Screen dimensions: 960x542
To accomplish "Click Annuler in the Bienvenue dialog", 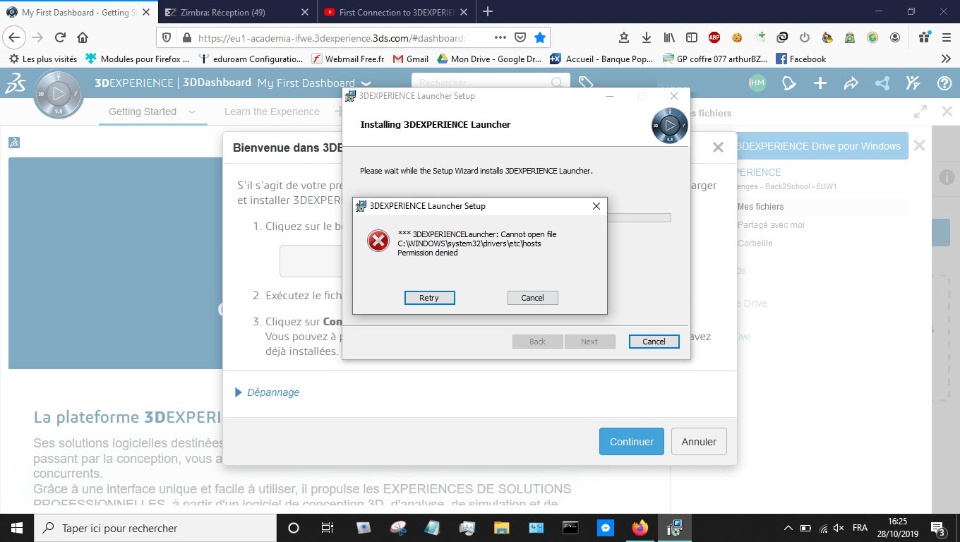I will pyautogui.click(x=699, y=442).
